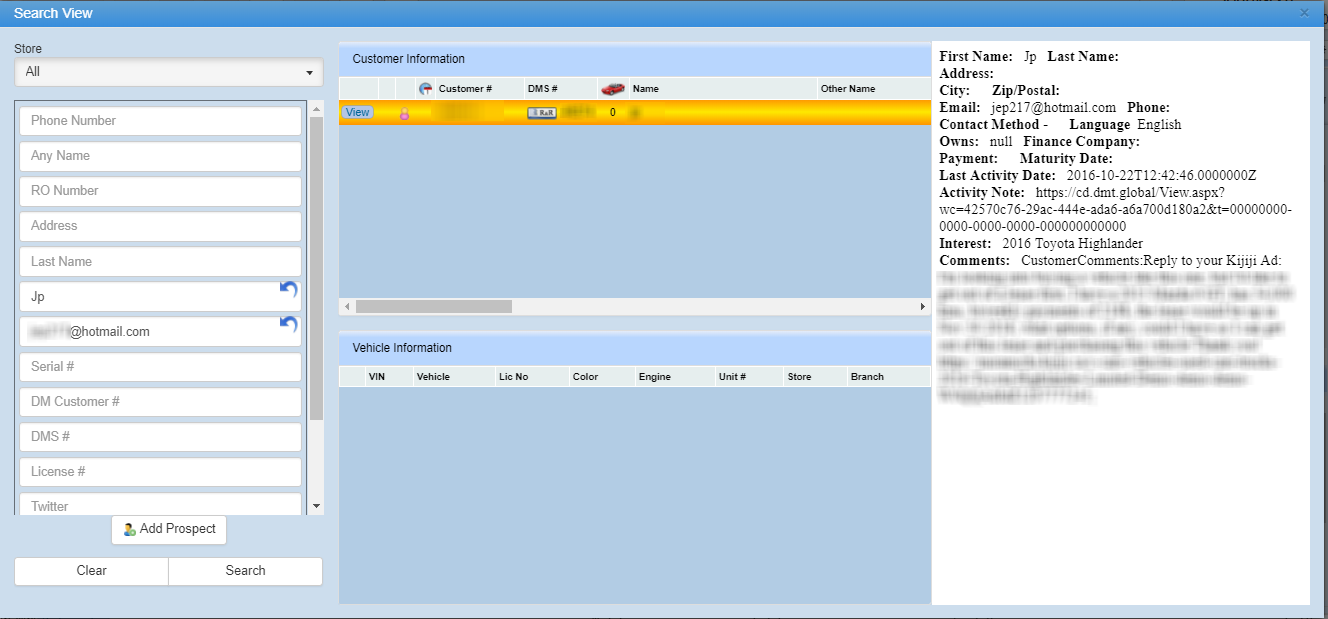Click the red car icon column header
The height and width of the screenshot is (619, 1328).
tap(613, 89)
